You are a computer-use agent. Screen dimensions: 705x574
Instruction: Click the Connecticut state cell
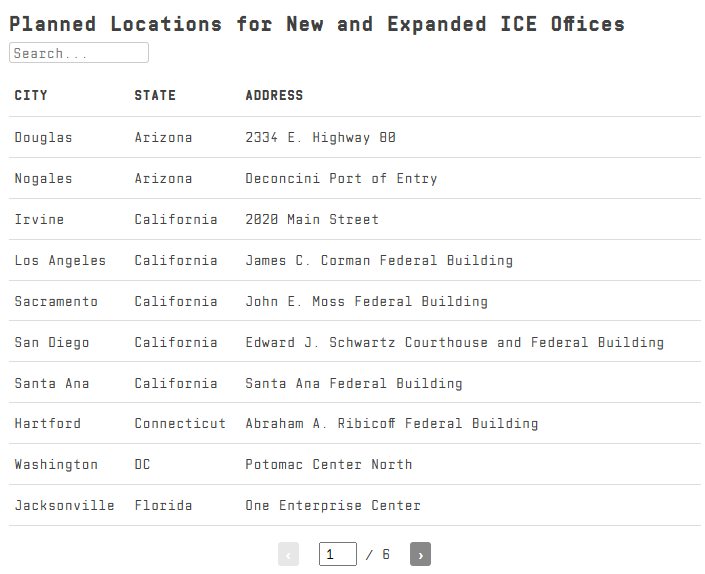(180, 424)
